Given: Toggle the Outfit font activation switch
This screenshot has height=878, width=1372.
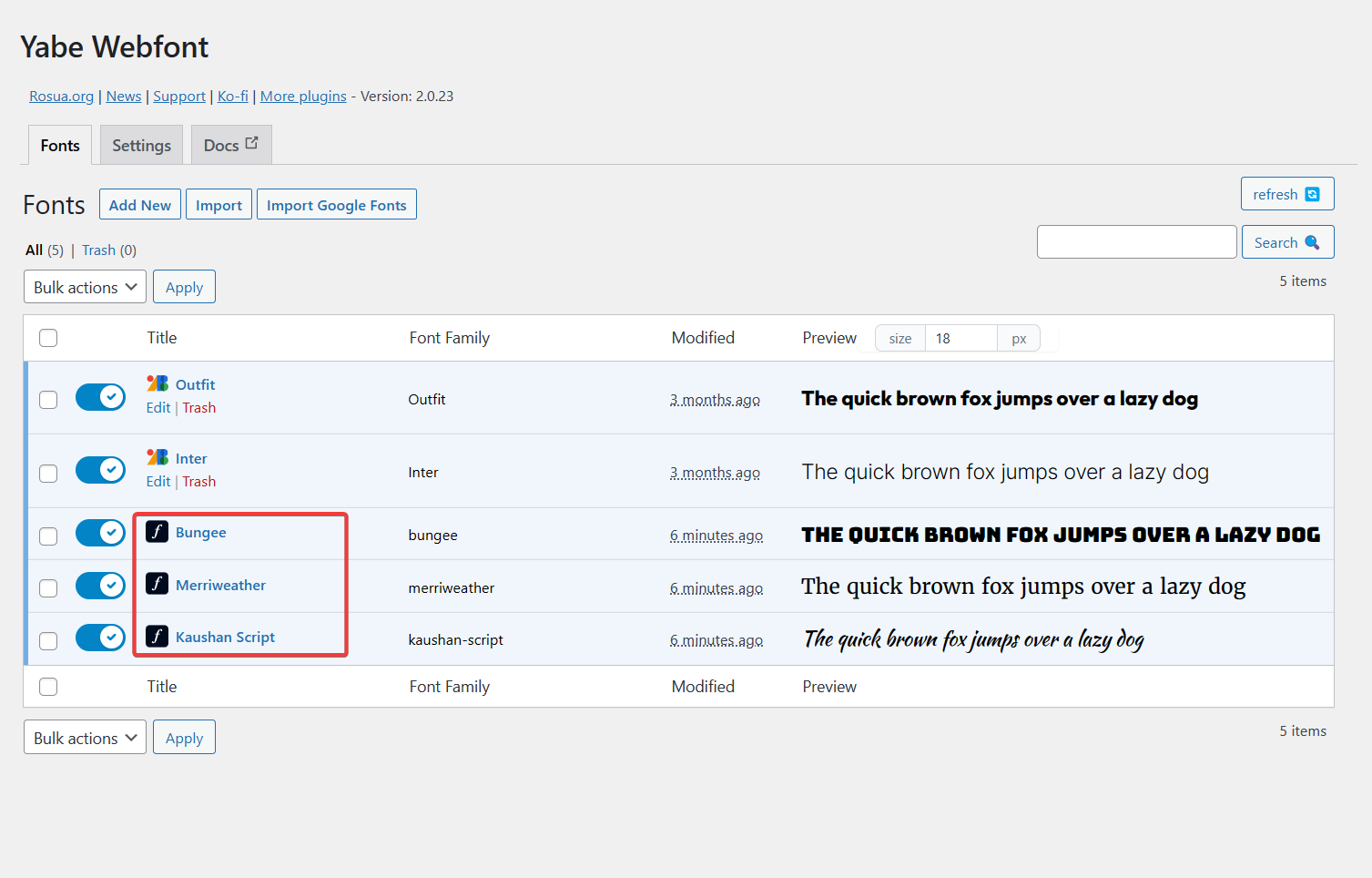Looking at the screenshot, I should tap(100, 397).
